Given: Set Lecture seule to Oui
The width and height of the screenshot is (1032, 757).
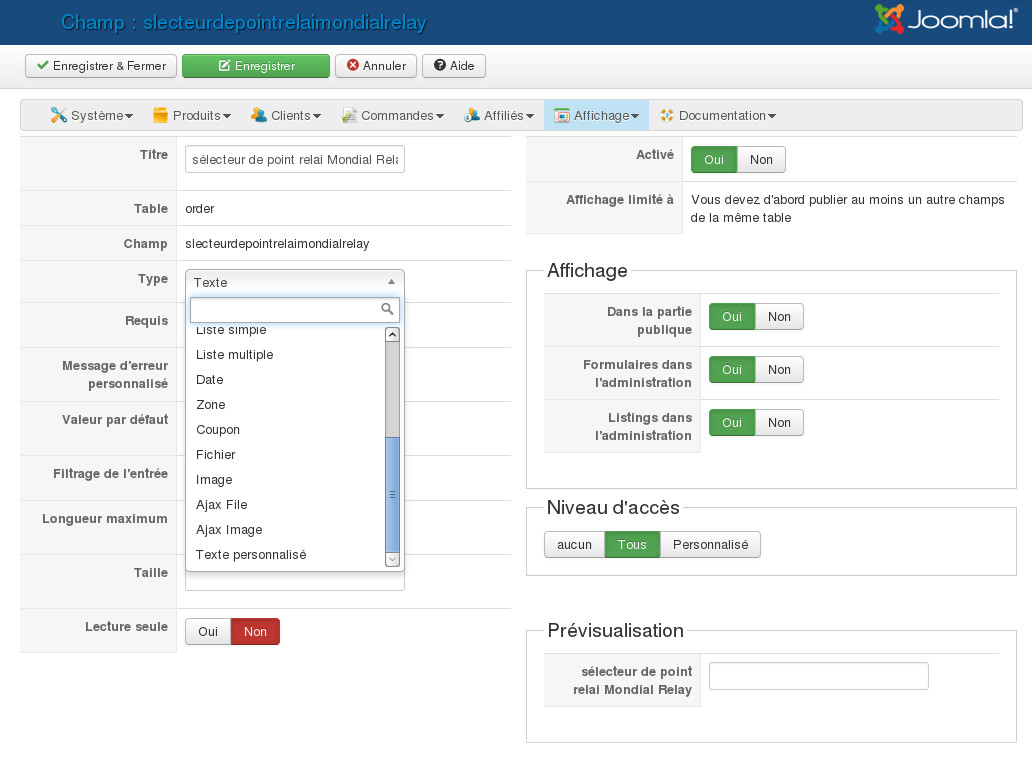Looking at the screenshot, I should point(208,631).
